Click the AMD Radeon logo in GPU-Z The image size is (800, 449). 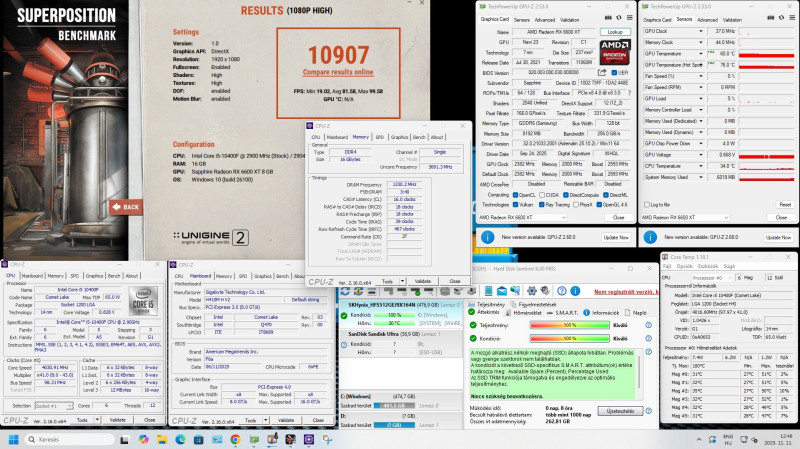click(x=615, y=52)
